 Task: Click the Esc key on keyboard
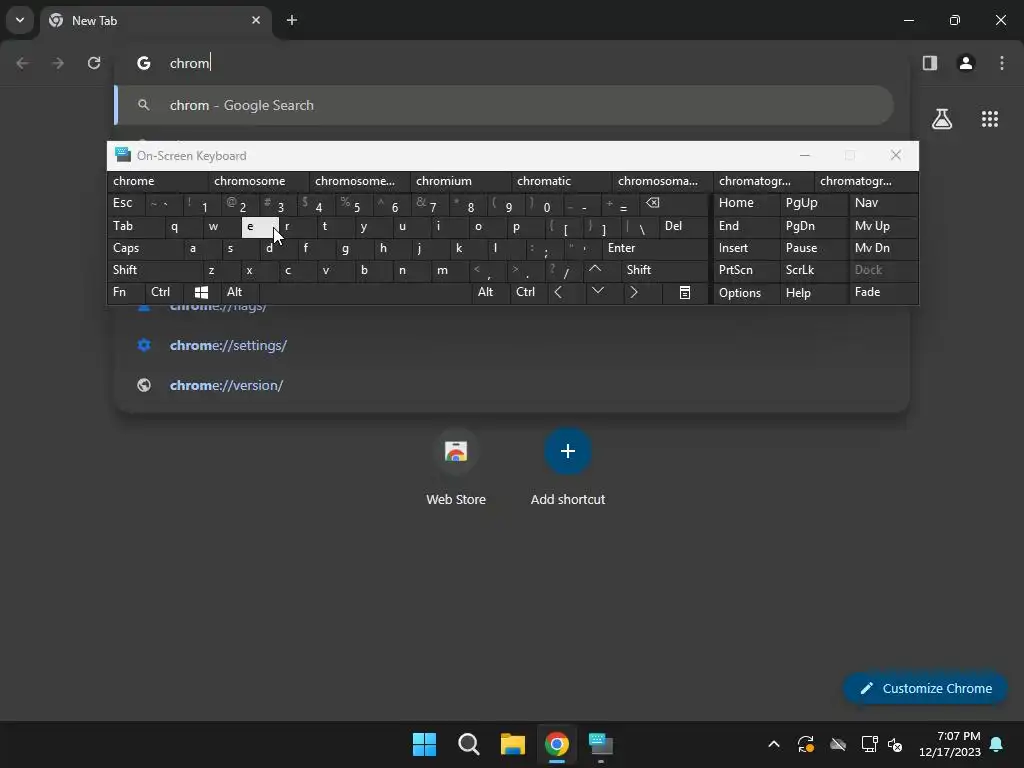(x=125, y=203)
